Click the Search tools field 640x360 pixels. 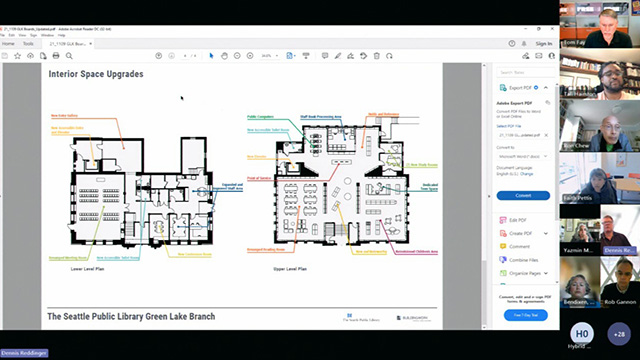pyautogui.click(x=525, y=72)
